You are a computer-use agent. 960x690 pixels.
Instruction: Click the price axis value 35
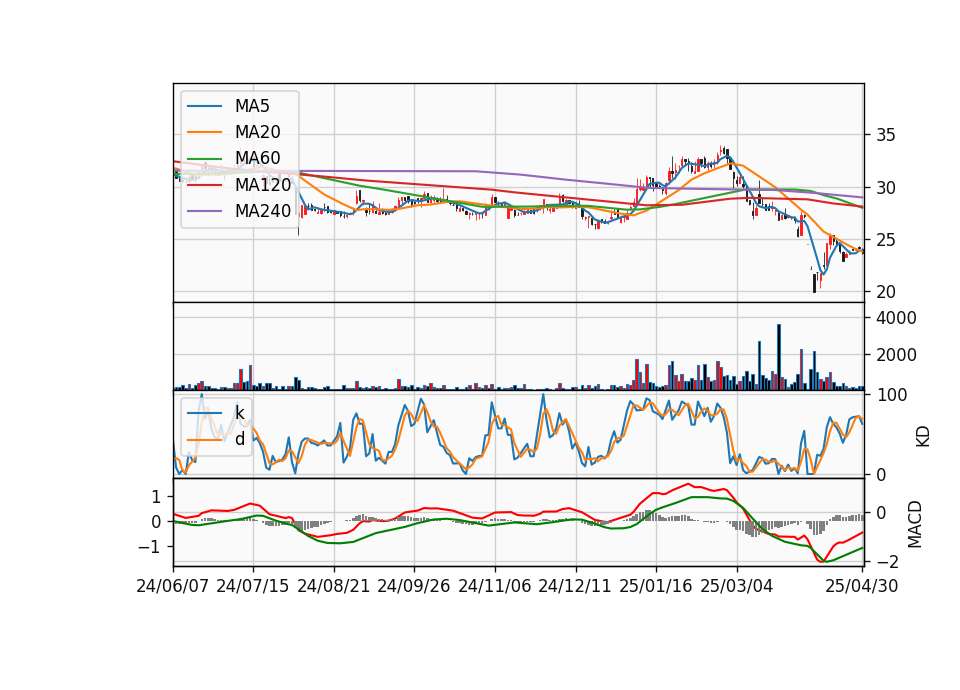(885, 135)
